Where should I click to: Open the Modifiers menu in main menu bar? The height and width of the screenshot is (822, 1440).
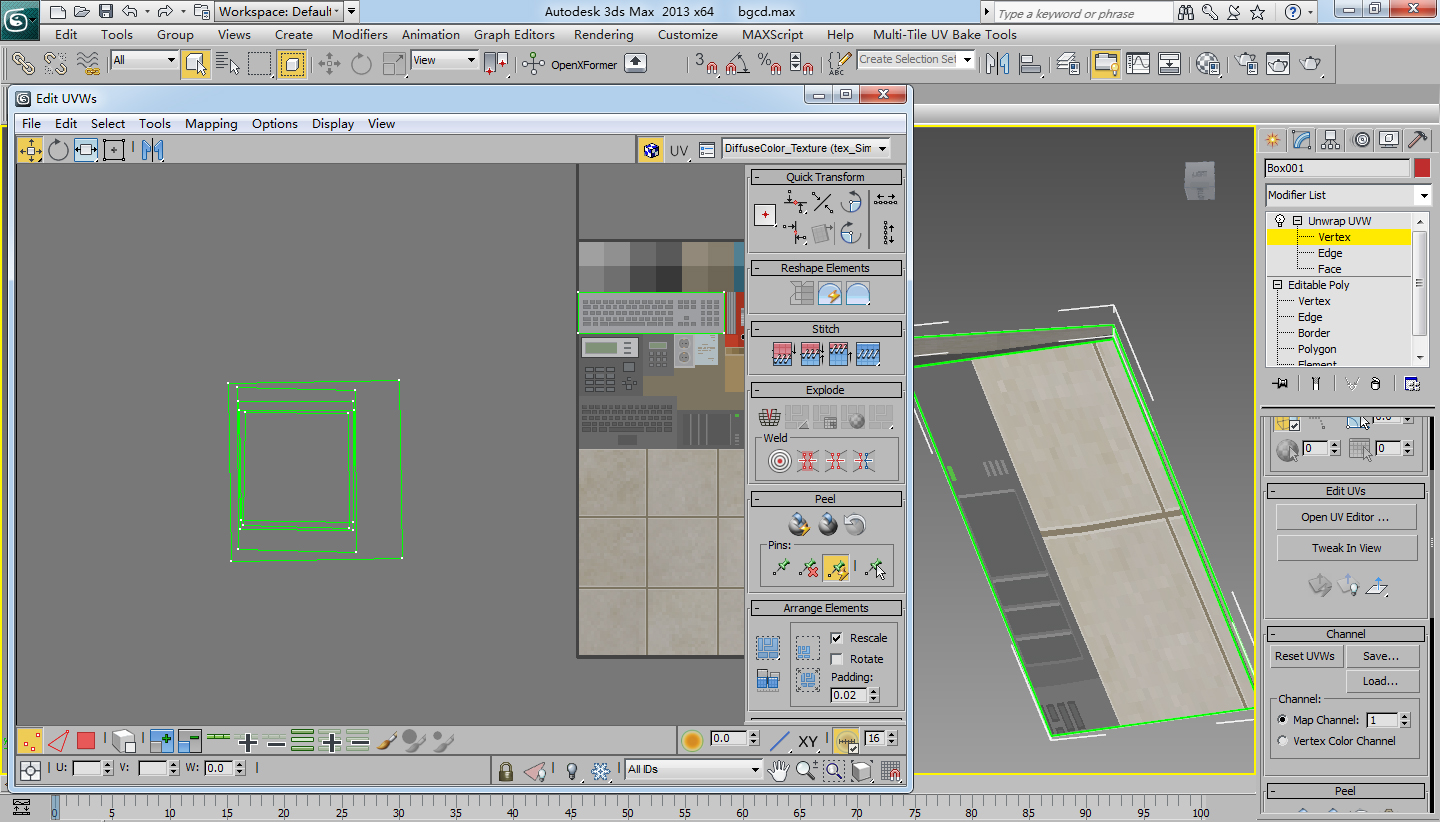(360, 34)
